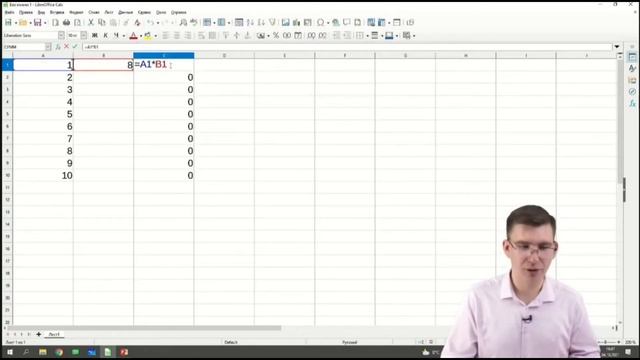Viewport: 640px width, 360px height.
Task: Toggle Bold formatting button
Action: [x=95, y=36]
